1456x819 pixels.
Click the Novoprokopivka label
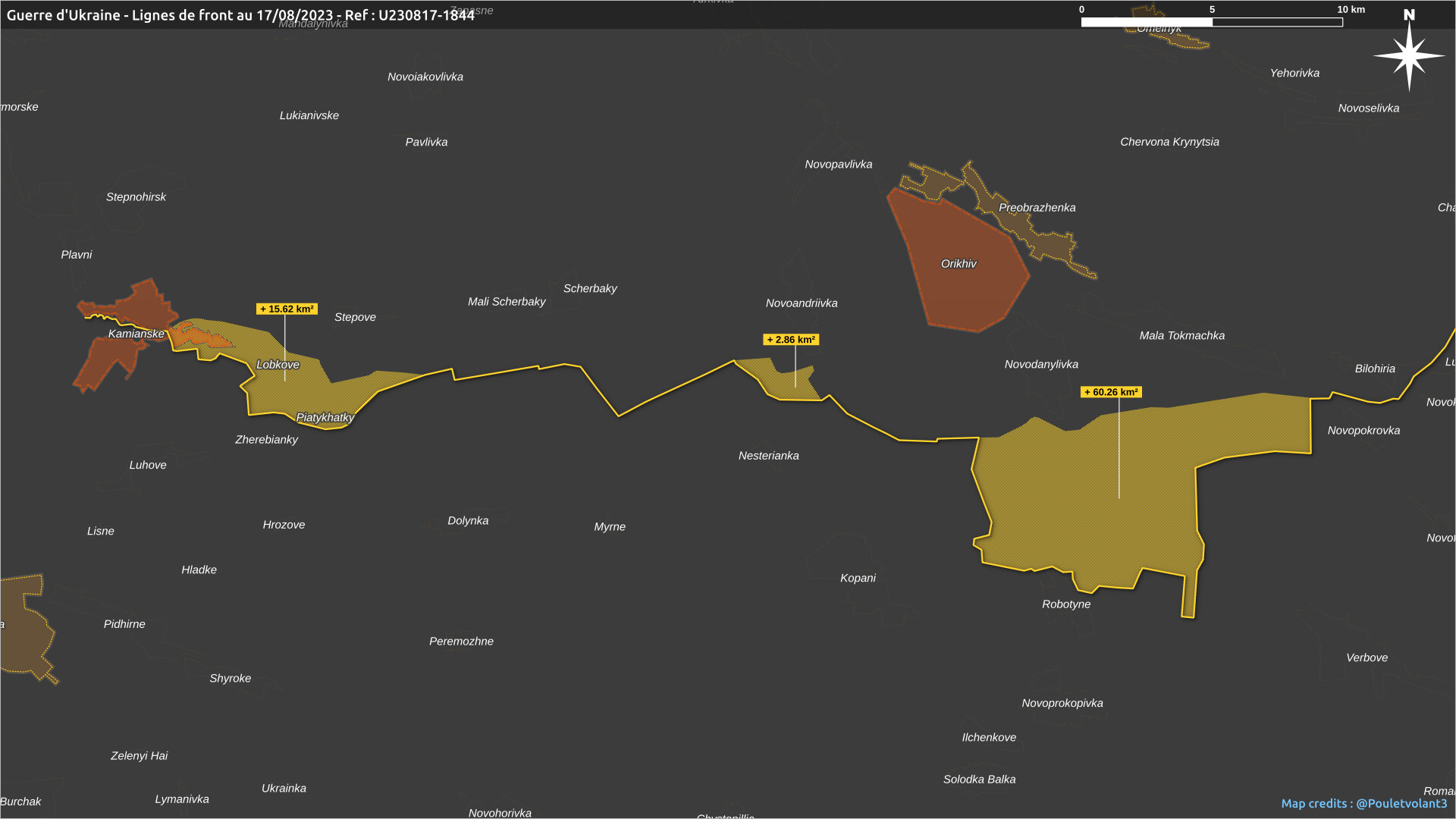pos(1062,704)
